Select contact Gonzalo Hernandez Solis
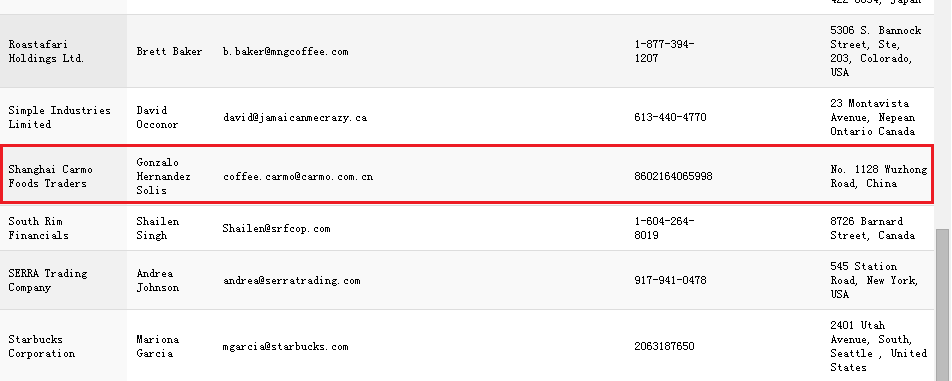 coord(163,176)
